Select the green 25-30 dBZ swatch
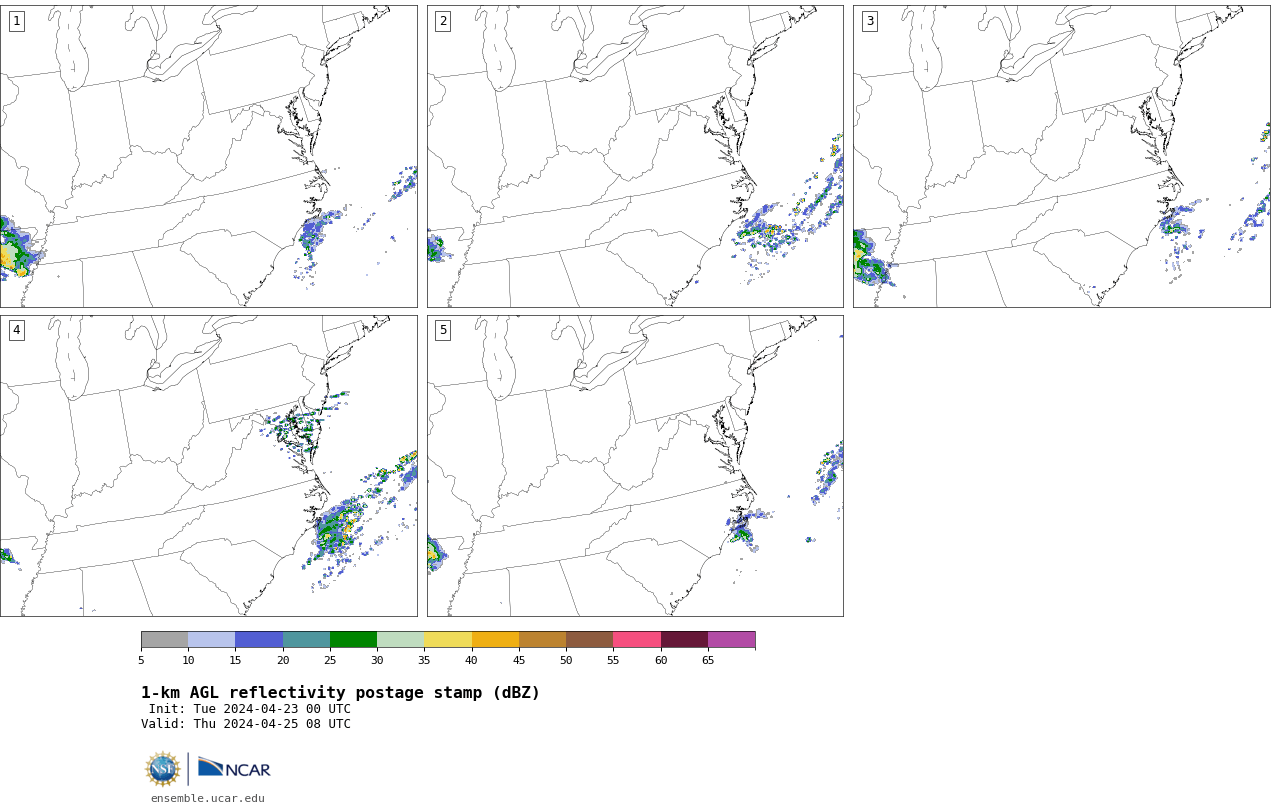Viewport: 1280px width, 809px height. (x=353, y=640)
